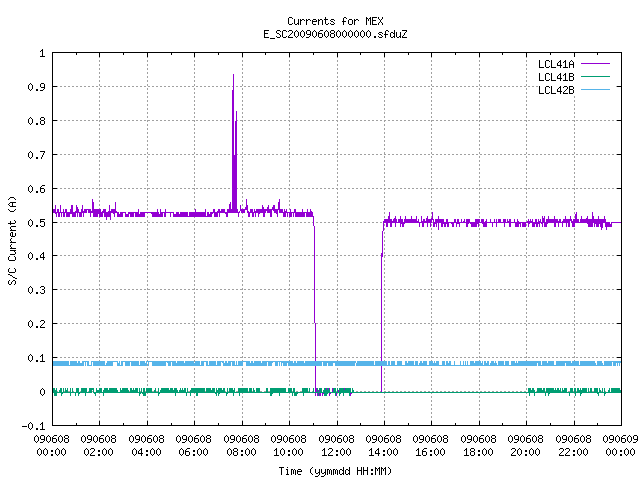
Task: Click the y-axis tick value 0.9
Action: [x=36, y=87]
